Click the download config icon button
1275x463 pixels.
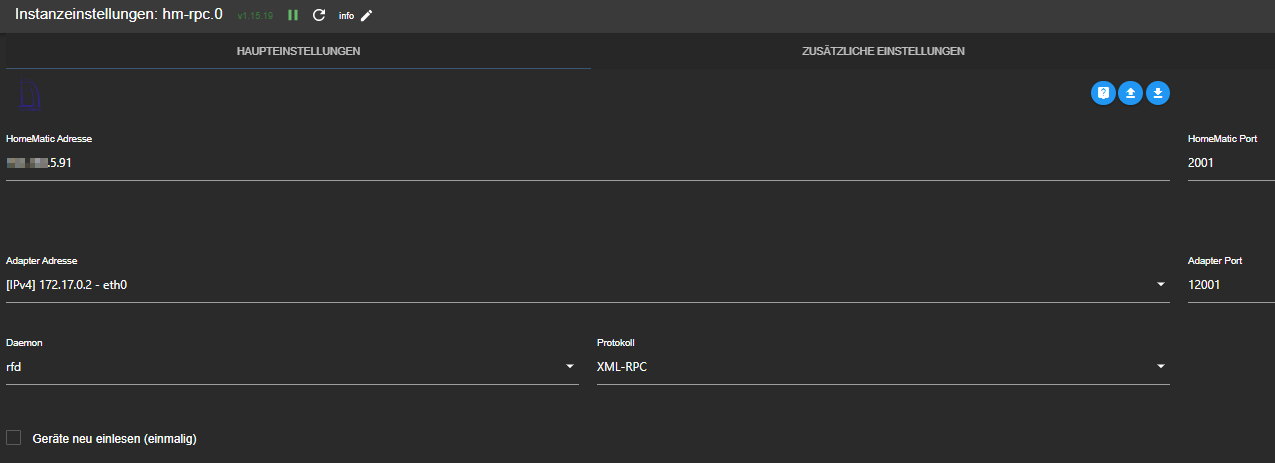pyautogui.click(x=1157, y=93)
